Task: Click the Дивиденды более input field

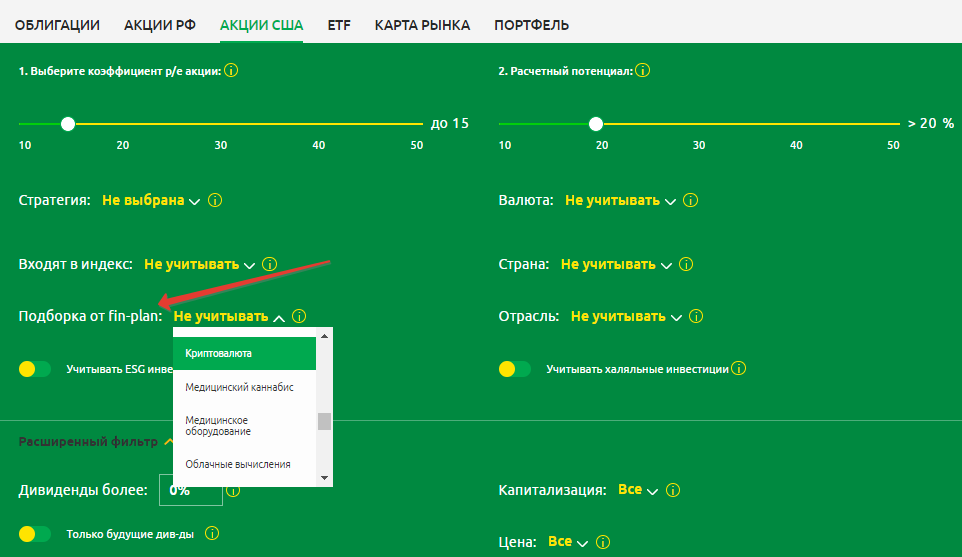Action: [x=190, y=491]
